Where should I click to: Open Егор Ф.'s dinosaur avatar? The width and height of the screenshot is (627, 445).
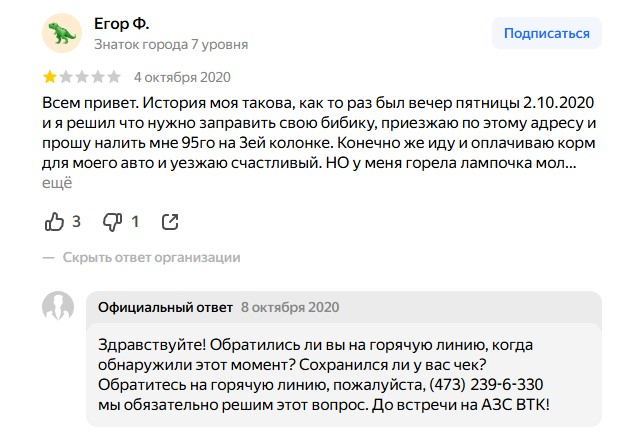coord(61,34)
